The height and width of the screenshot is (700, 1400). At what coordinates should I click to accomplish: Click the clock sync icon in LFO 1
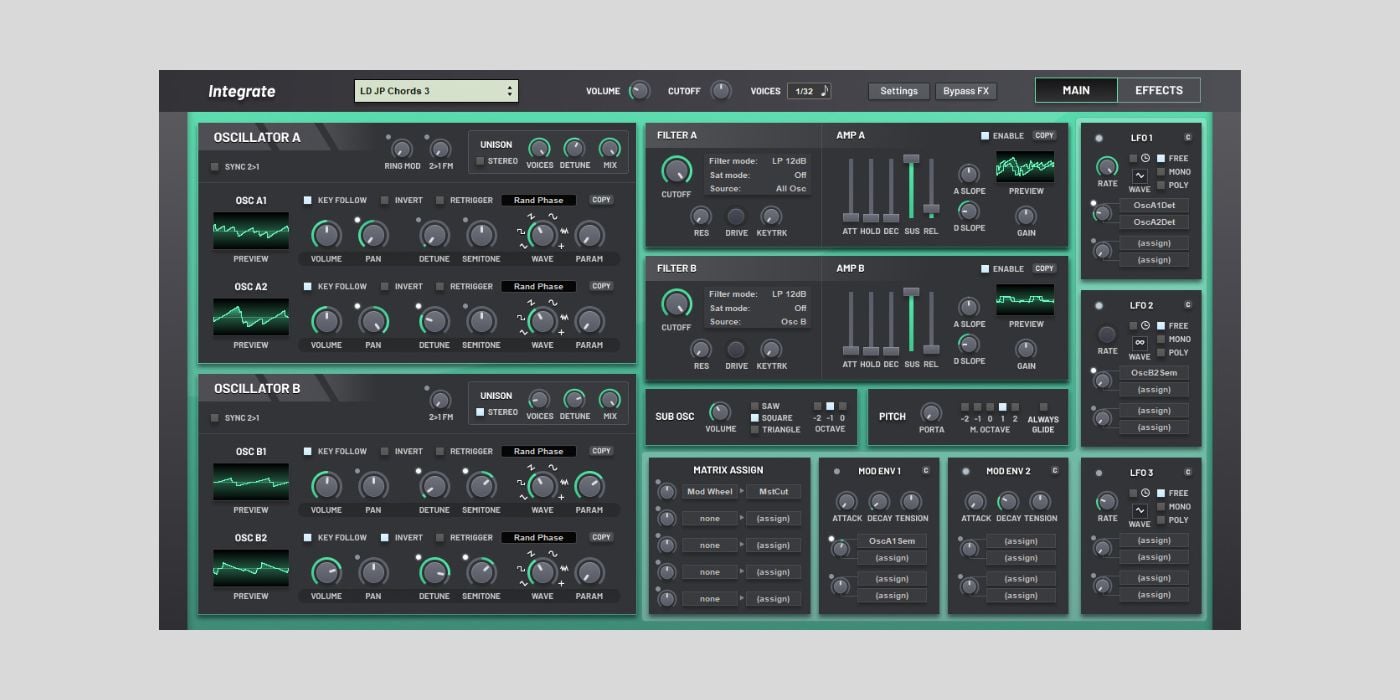point(1145,158)
